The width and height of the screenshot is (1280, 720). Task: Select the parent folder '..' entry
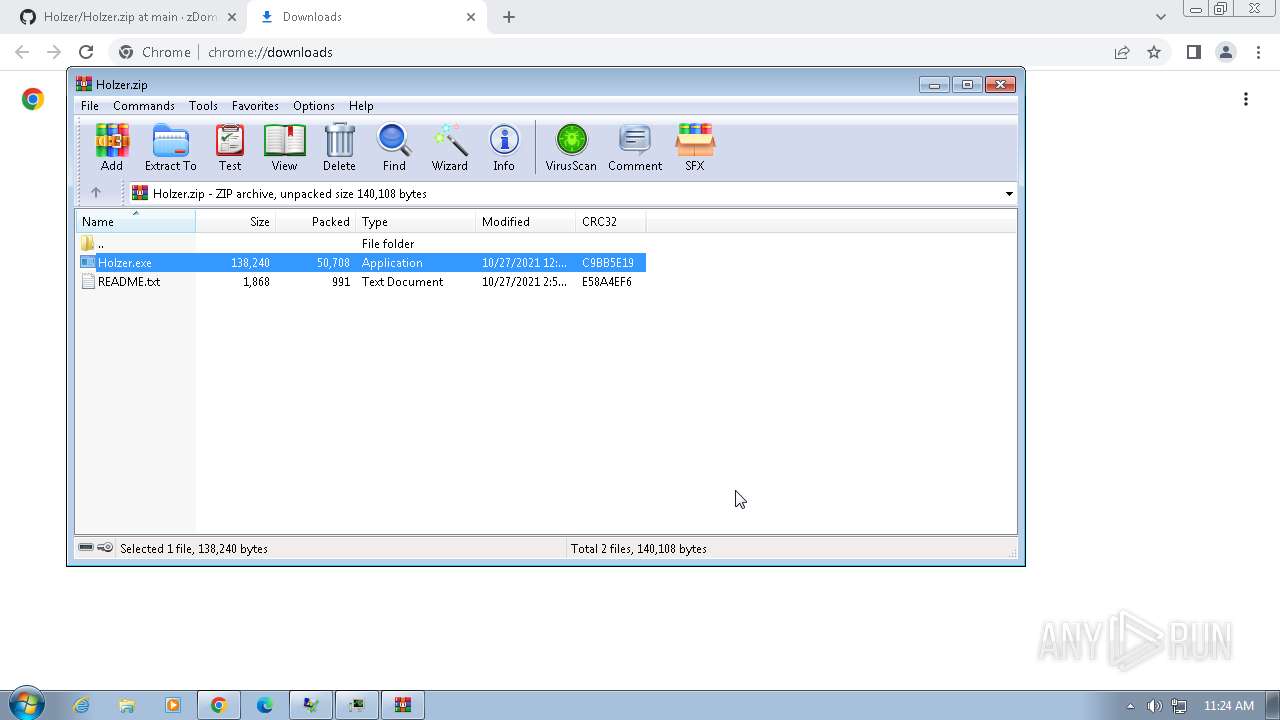coord(361,244)
